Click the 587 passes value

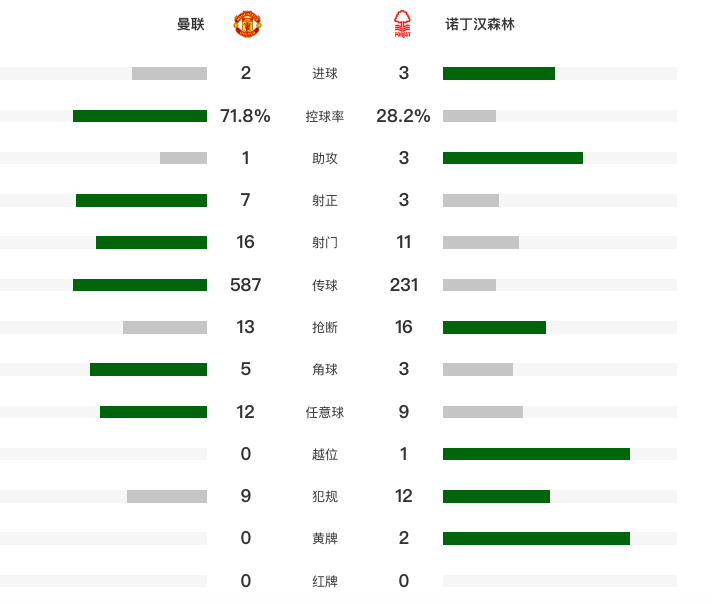click(x=246, y=285)
